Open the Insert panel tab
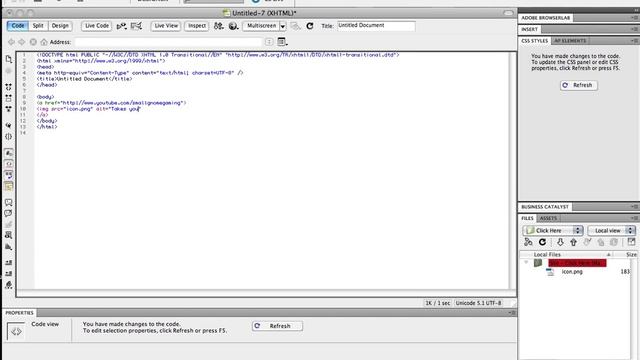 [x=529, y=29]
